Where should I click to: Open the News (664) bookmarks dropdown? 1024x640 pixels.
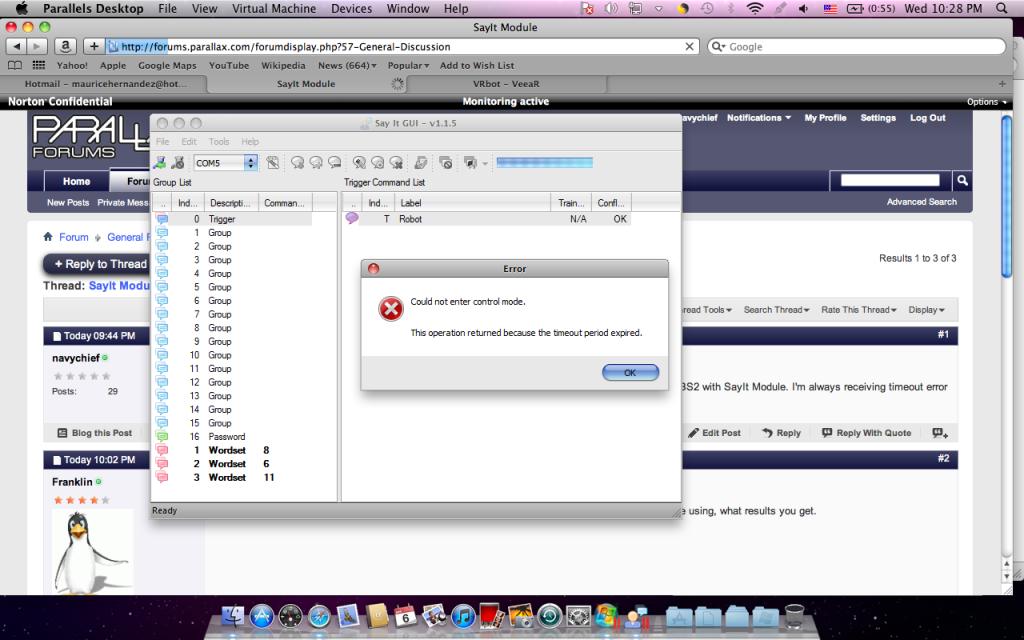(347, 65)
